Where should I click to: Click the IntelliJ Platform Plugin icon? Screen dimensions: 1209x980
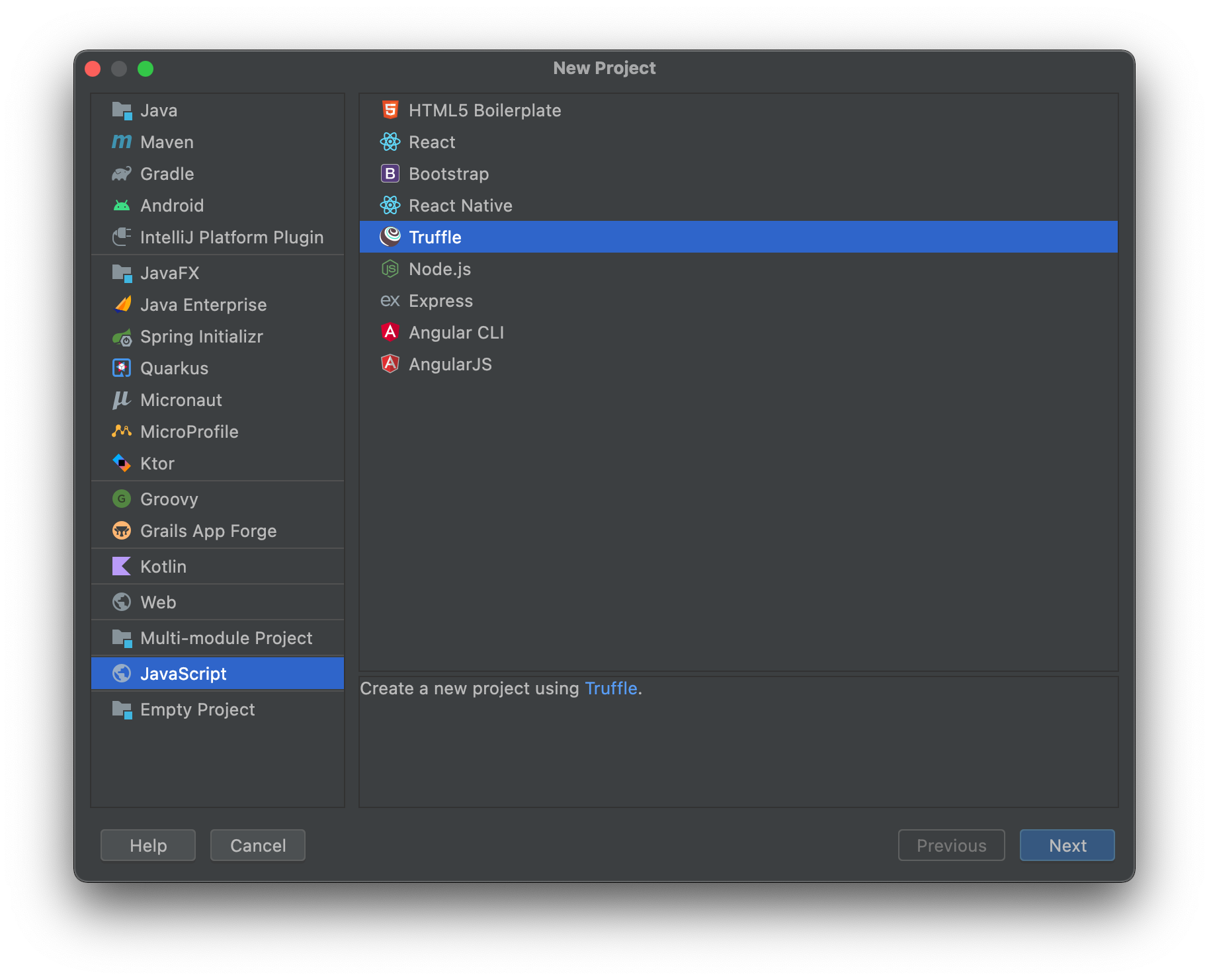click(122, 237)
